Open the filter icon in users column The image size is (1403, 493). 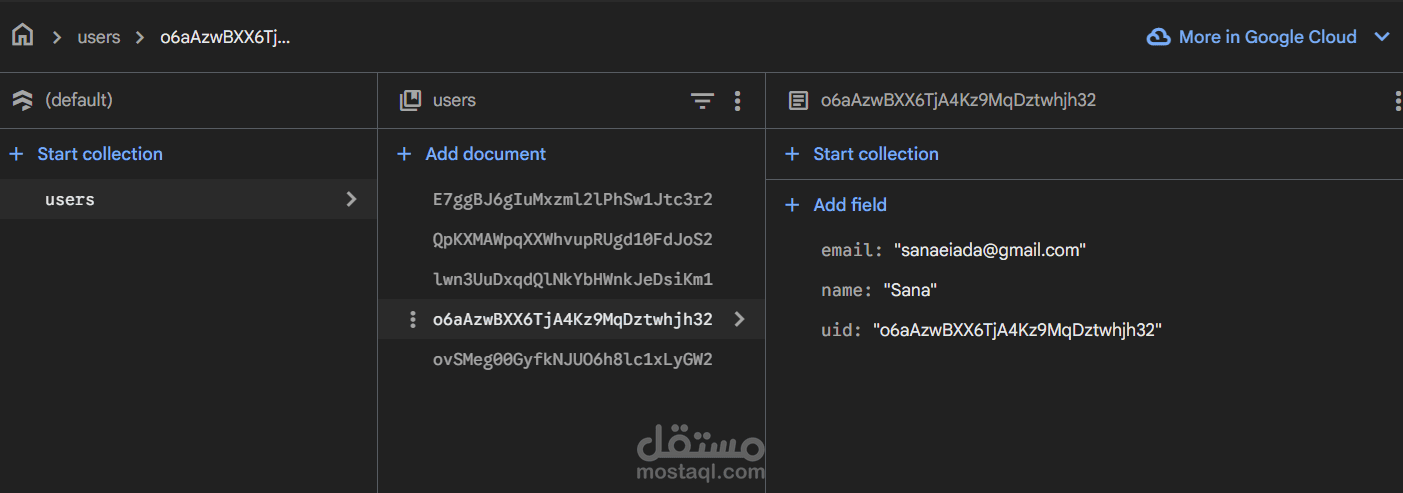click(x=703, y=100)
